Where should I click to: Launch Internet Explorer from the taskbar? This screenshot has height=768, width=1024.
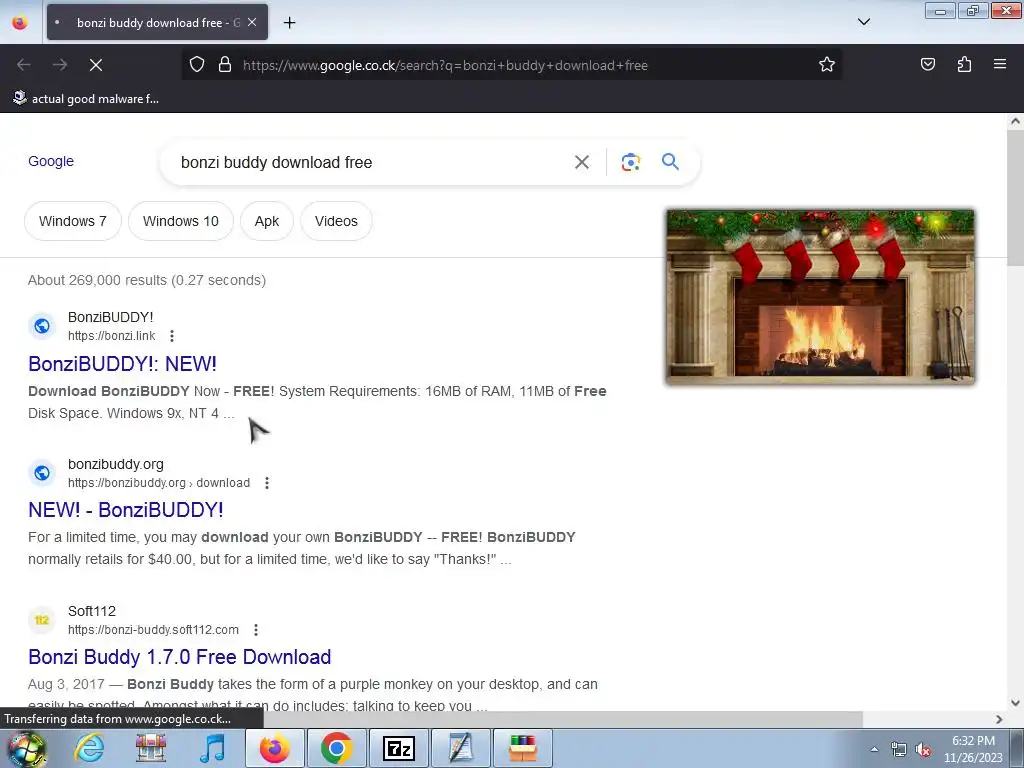(x=89, y=748)
